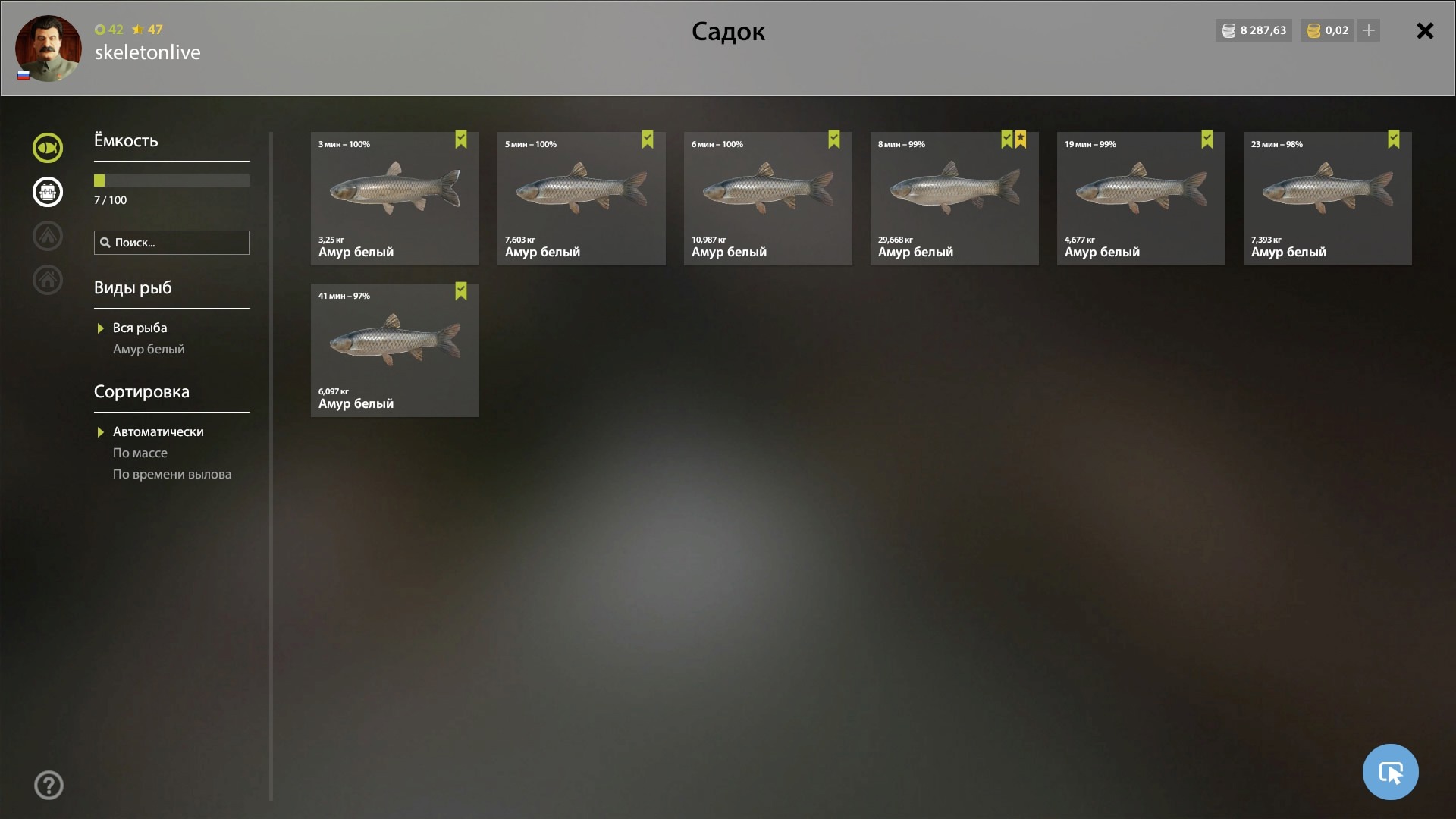Toggle bookmark on the 10,987 кг fish
The height and width of the screenshot is (819, 1456).
pos(834,140)
